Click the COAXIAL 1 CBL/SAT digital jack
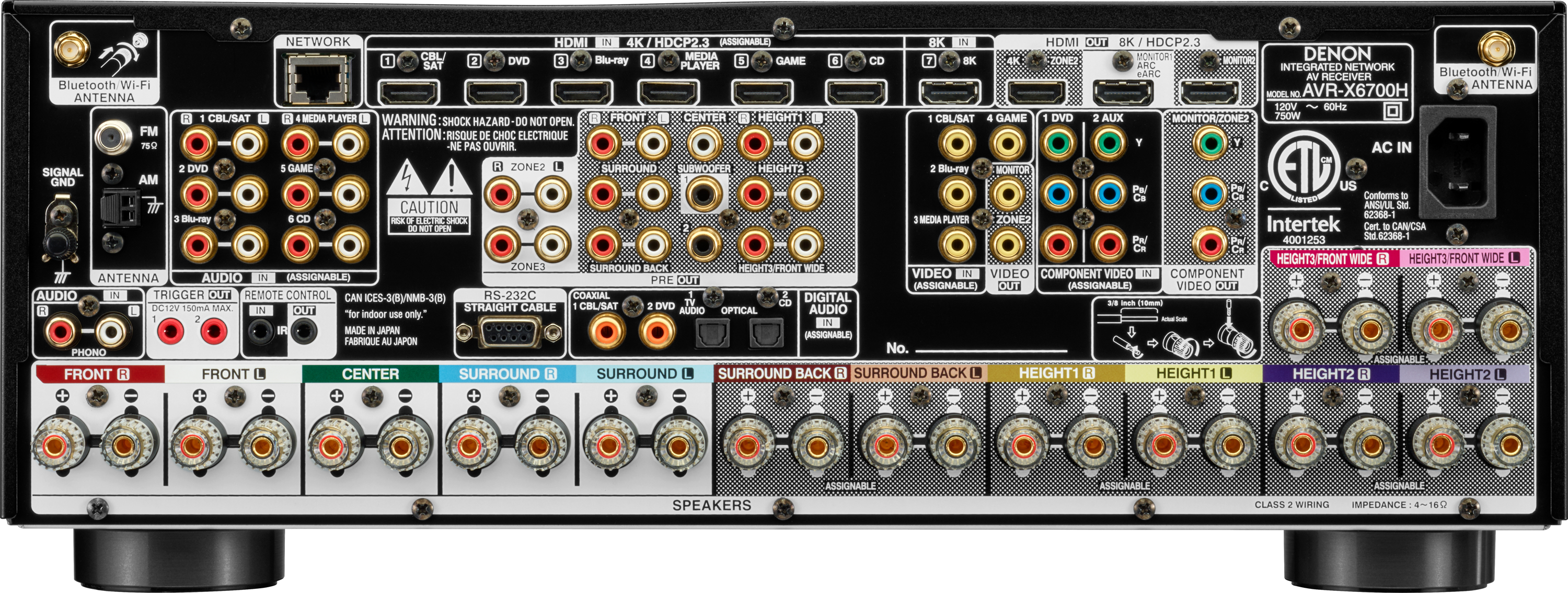The width and height of the screenshot is (1568, 593). (606, 332)
